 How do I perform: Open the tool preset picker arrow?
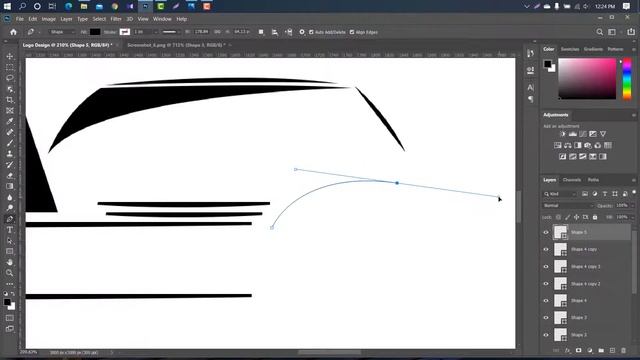(x=39, y=32)
